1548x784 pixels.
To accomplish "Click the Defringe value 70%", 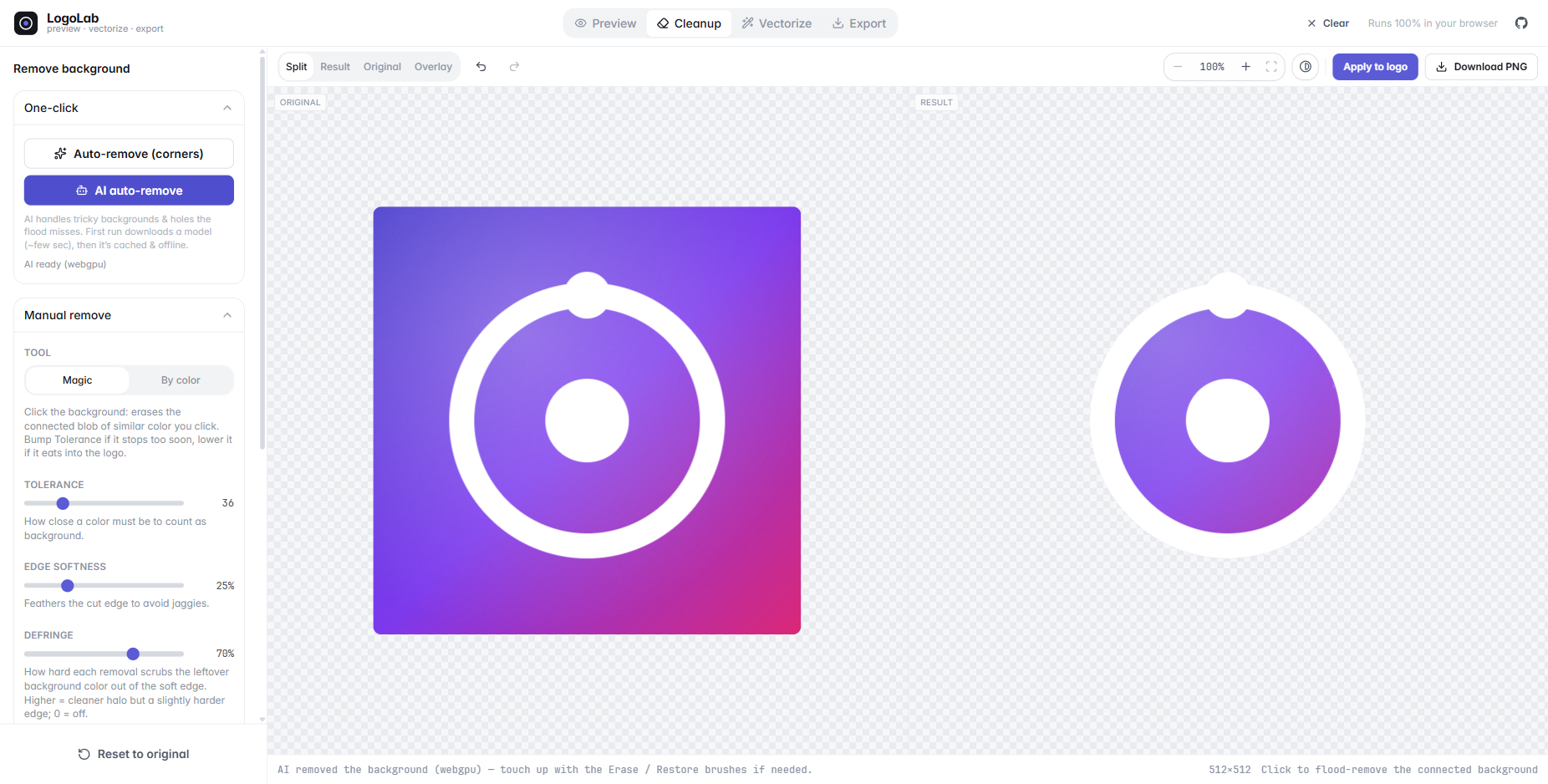I will (x=225, y=654).
